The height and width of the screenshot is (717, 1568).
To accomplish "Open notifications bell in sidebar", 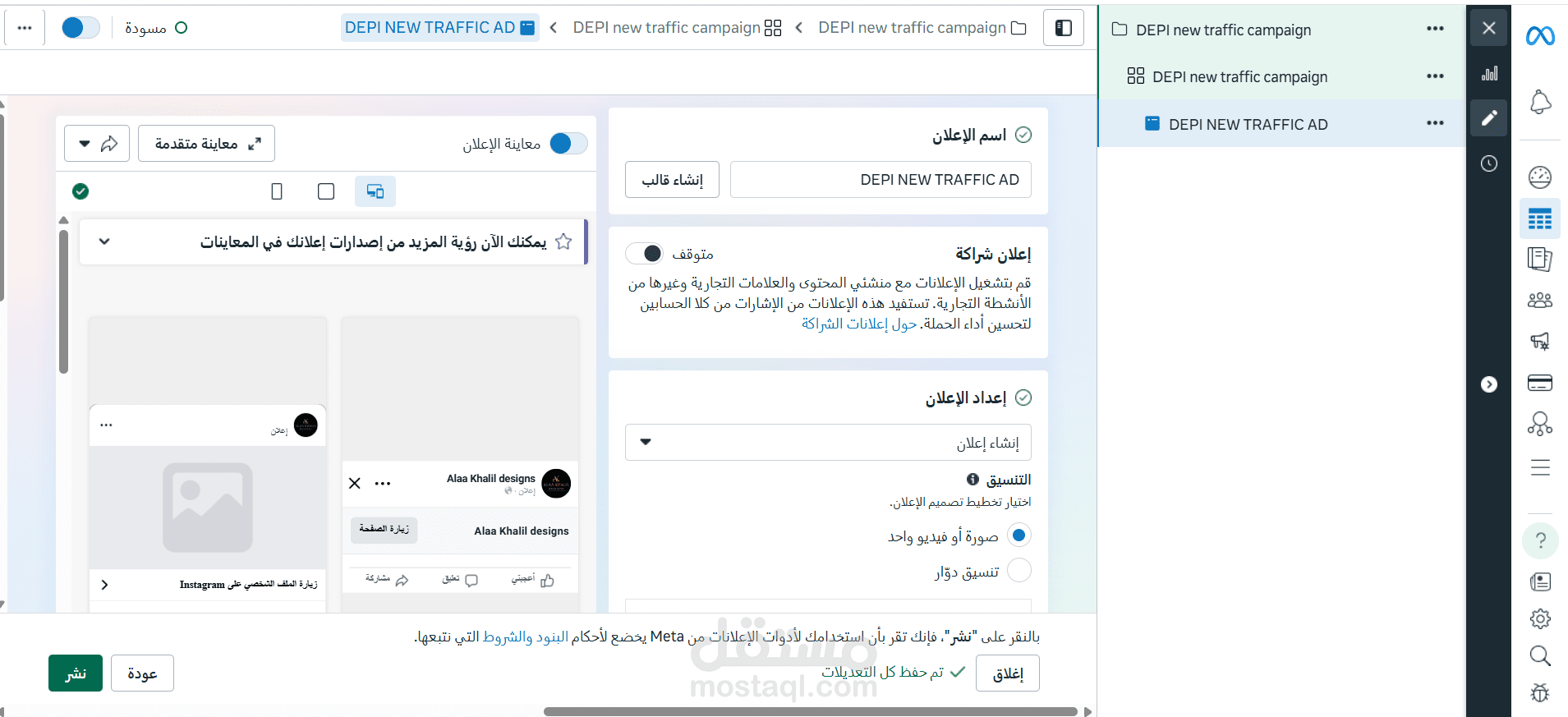I will 1540,102.
